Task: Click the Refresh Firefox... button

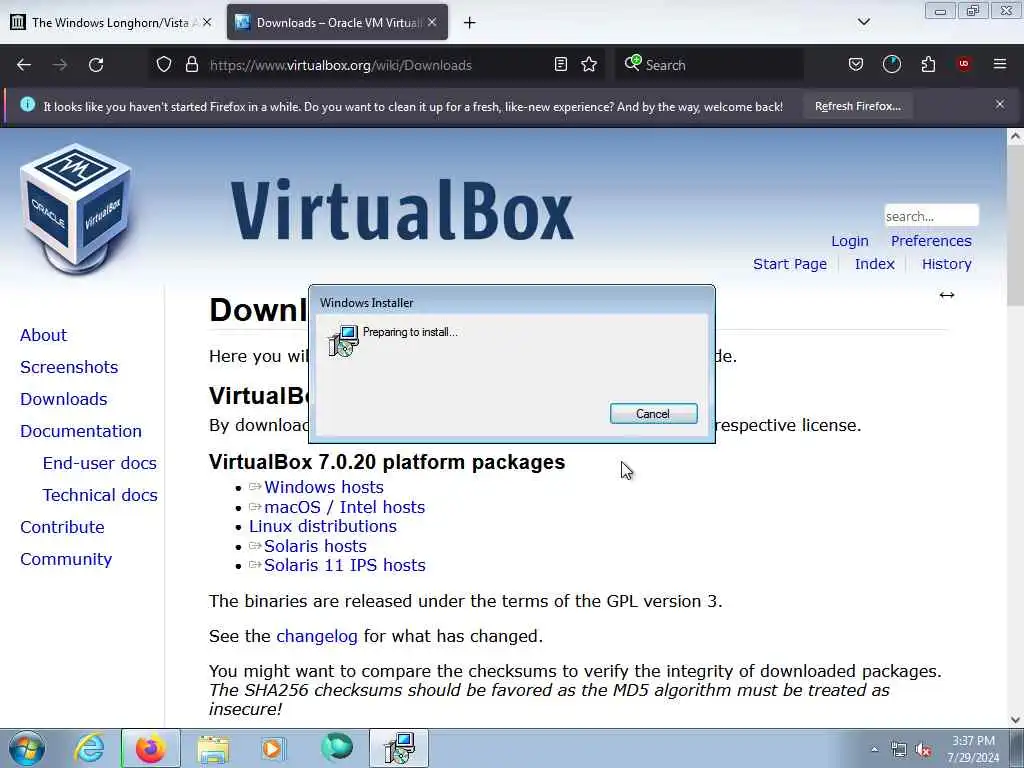Action: tap(857, 106)
